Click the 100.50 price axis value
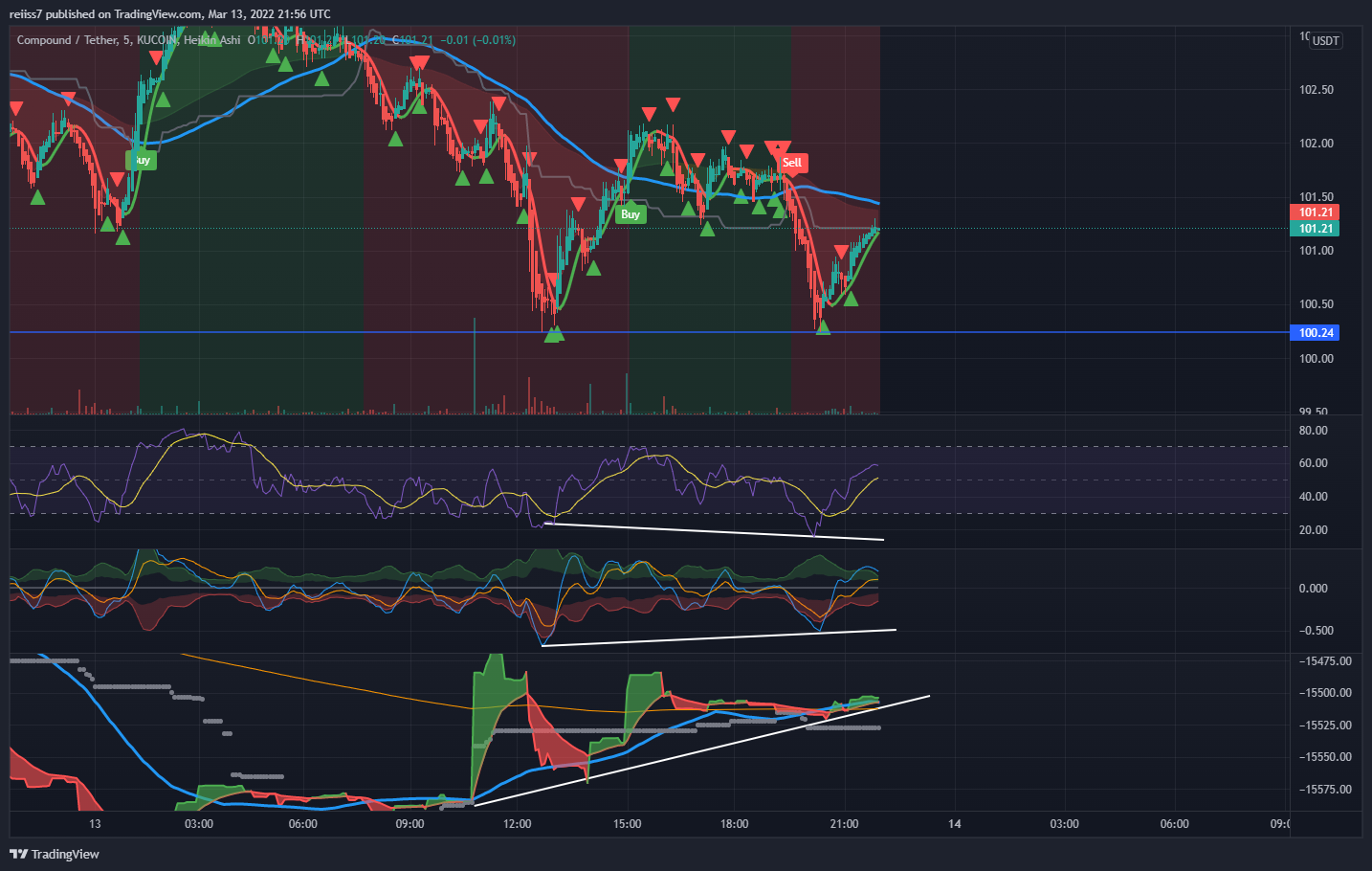Viewport: 1372px width, 871px height. click(x=1316, y=304)
